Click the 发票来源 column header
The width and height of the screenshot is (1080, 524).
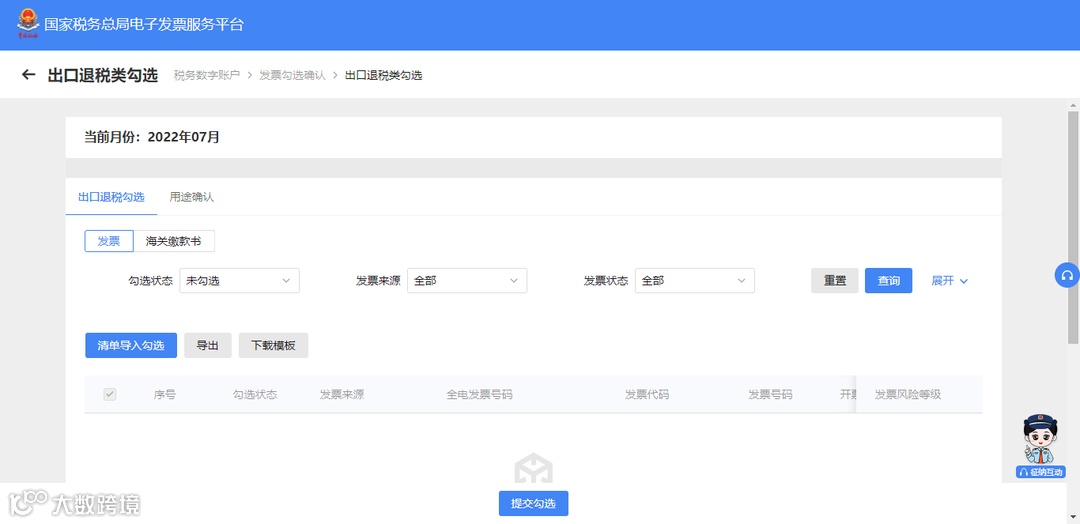point(342,395)
